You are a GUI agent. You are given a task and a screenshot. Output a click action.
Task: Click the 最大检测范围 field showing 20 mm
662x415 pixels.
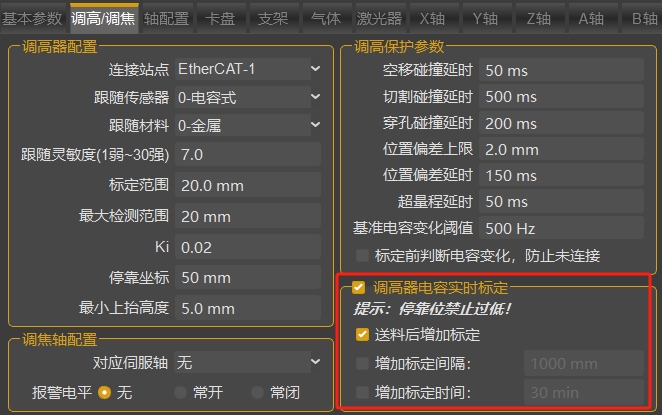(x=248, y=216)
